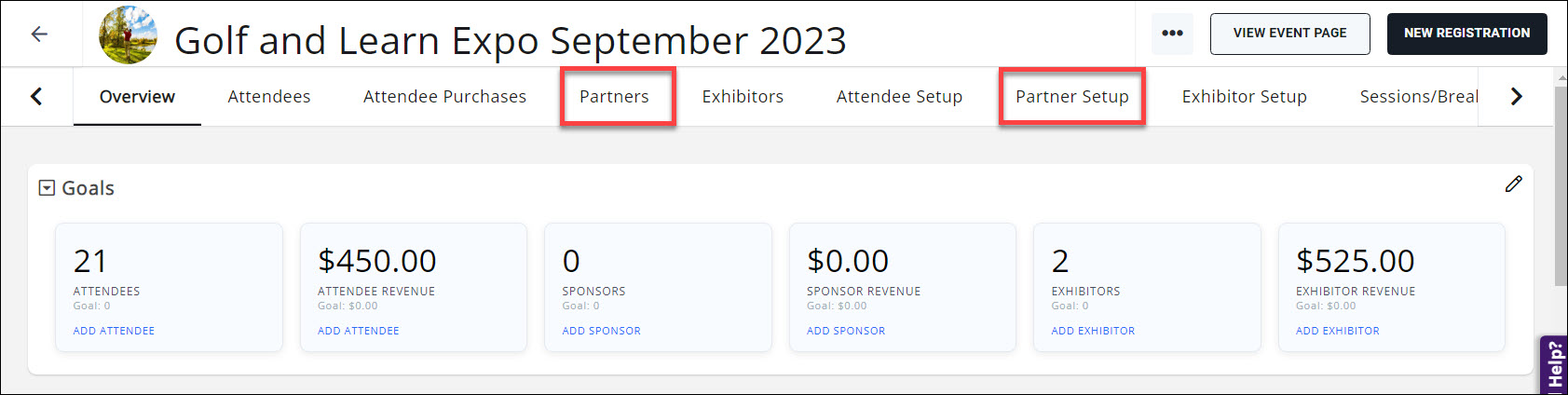The image size is (1568, 395).
Task: Edit goals with the pencil icon
Action: click(x=1513, y=184)
